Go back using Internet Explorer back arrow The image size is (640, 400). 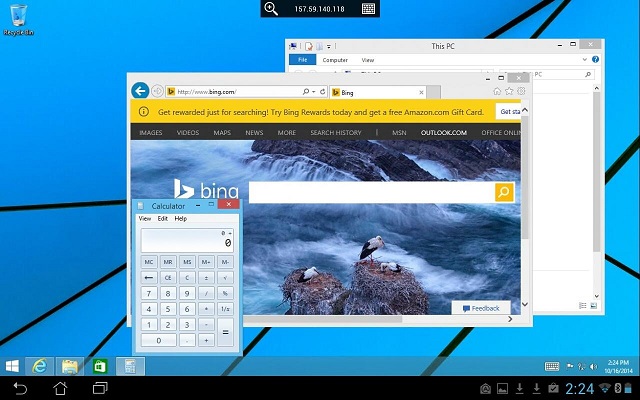140,90
